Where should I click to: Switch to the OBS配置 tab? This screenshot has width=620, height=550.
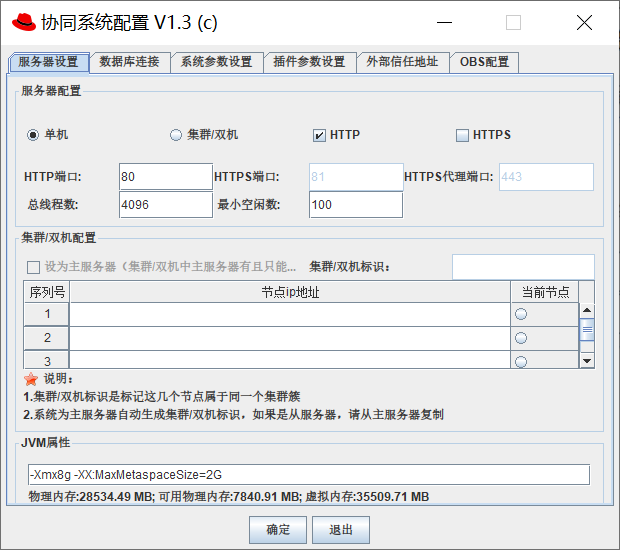[x=484, y=62]
